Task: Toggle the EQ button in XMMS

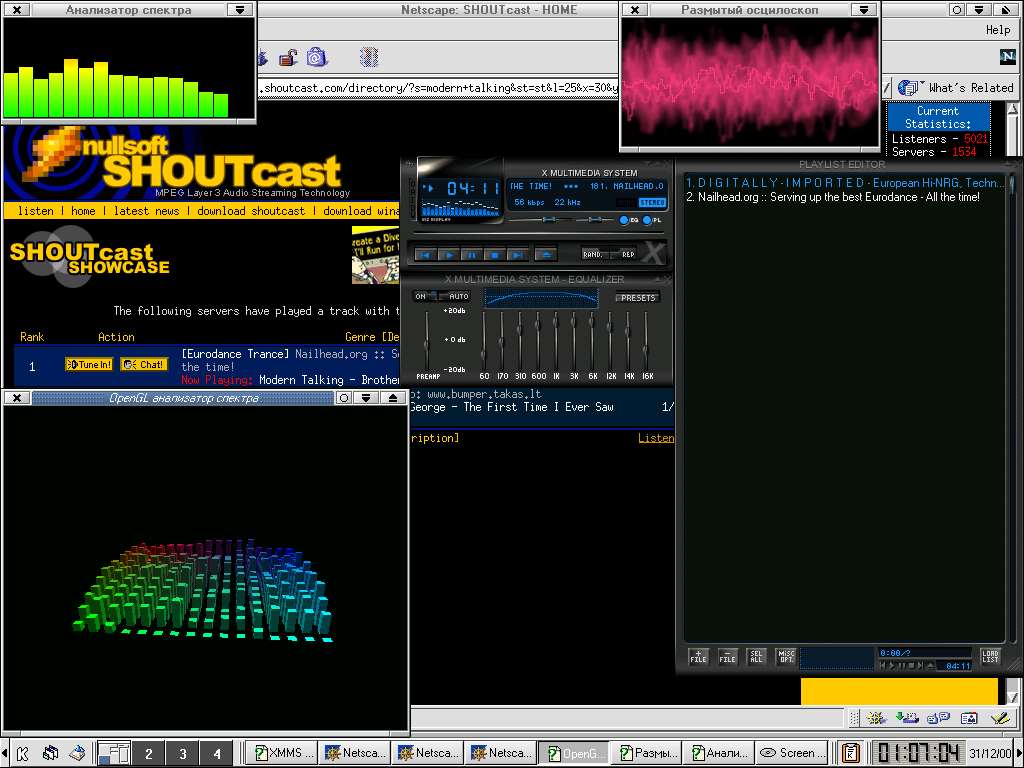Action: (x=630, y=220)
